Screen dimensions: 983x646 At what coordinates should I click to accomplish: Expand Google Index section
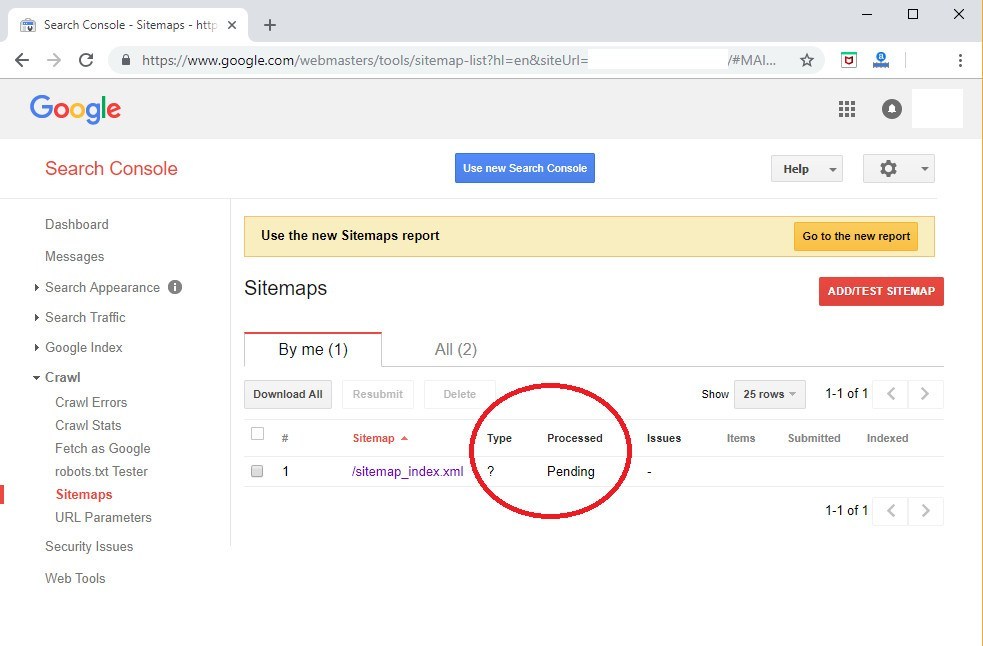pyautogui.click(x=36, y=347)
